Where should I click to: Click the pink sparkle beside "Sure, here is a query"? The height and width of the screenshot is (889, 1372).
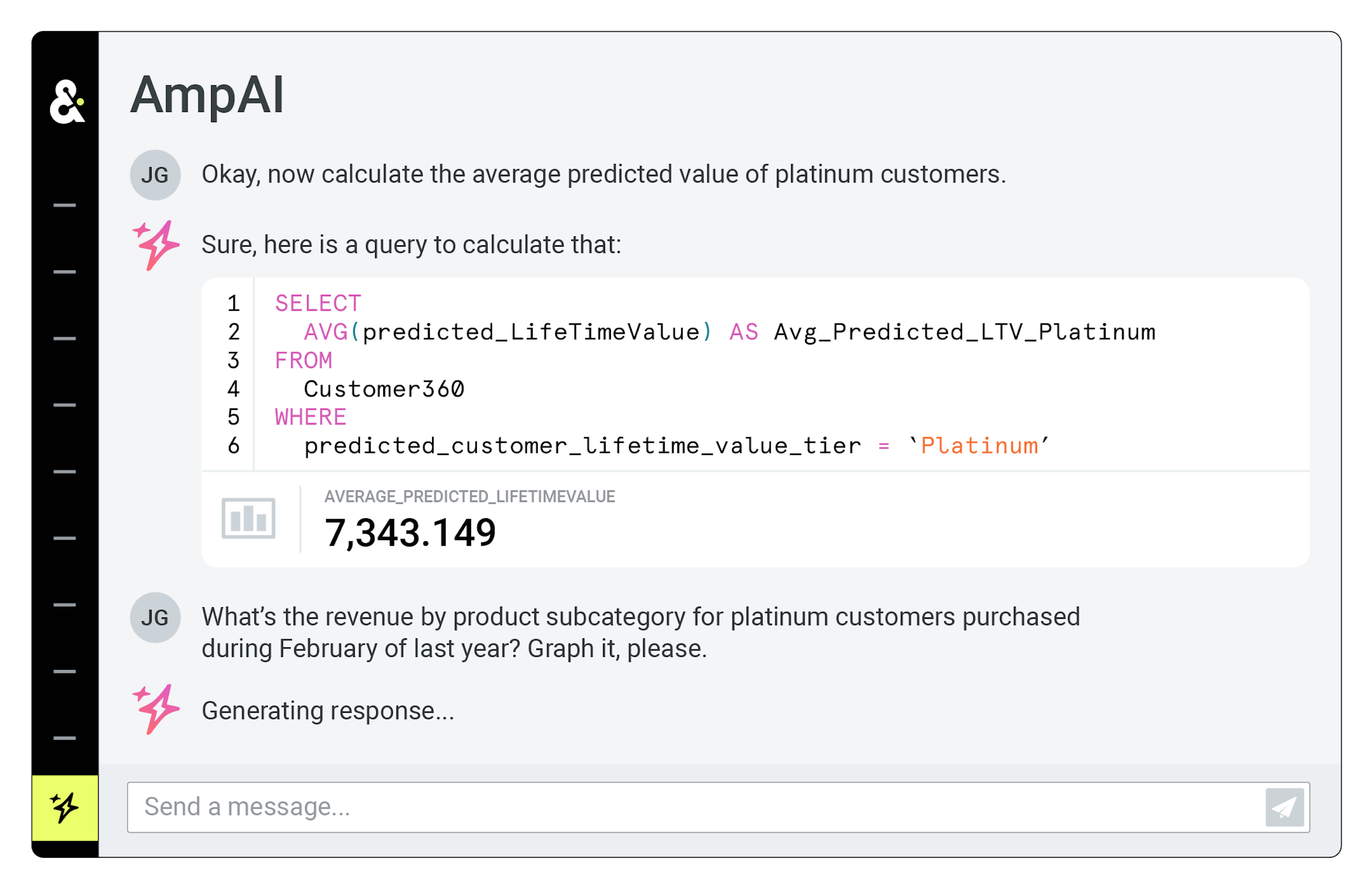(x=156, y=245)
